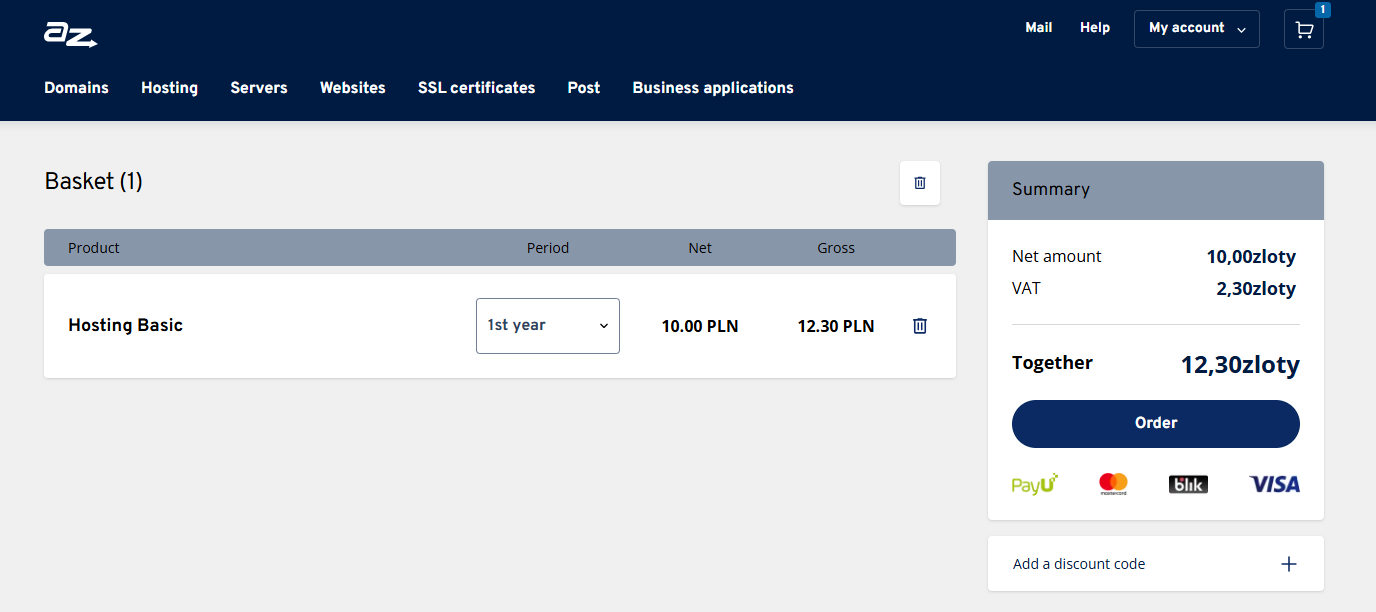Image resolution: width=1376 pixels, height=612 pixels.
Task: Empty the whole basket with the trash button
Action: 920,183
